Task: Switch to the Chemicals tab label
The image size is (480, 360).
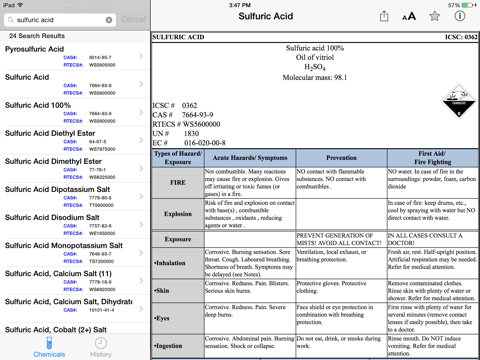Action: [x=49, y=354]
